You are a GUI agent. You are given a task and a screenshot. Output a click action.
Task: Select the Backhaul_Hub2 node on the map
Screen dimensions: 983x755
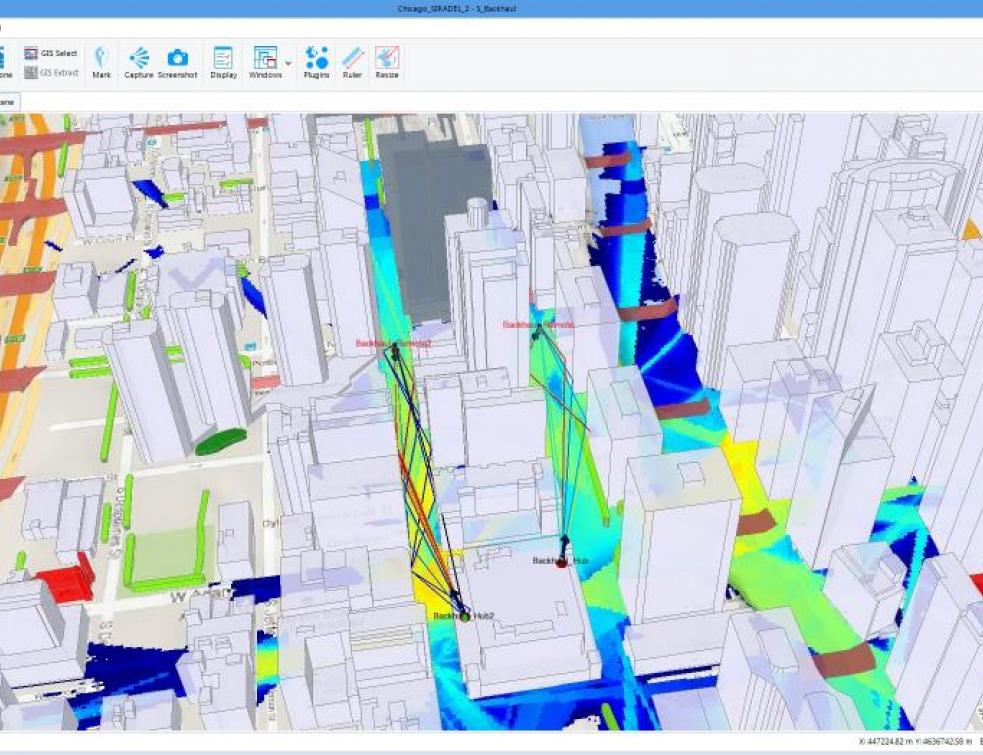463,615
